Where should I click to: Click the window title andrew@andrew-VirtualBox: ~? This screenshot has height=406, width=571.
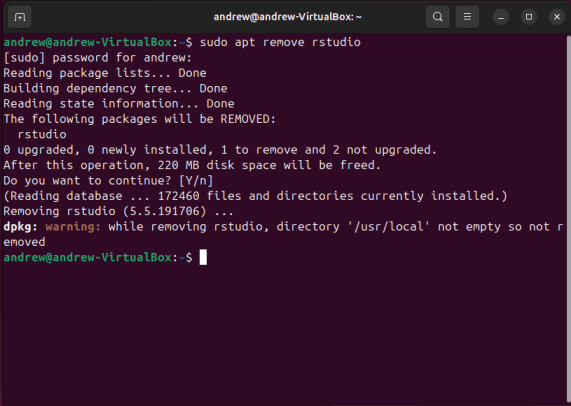[x=287, y=17]
